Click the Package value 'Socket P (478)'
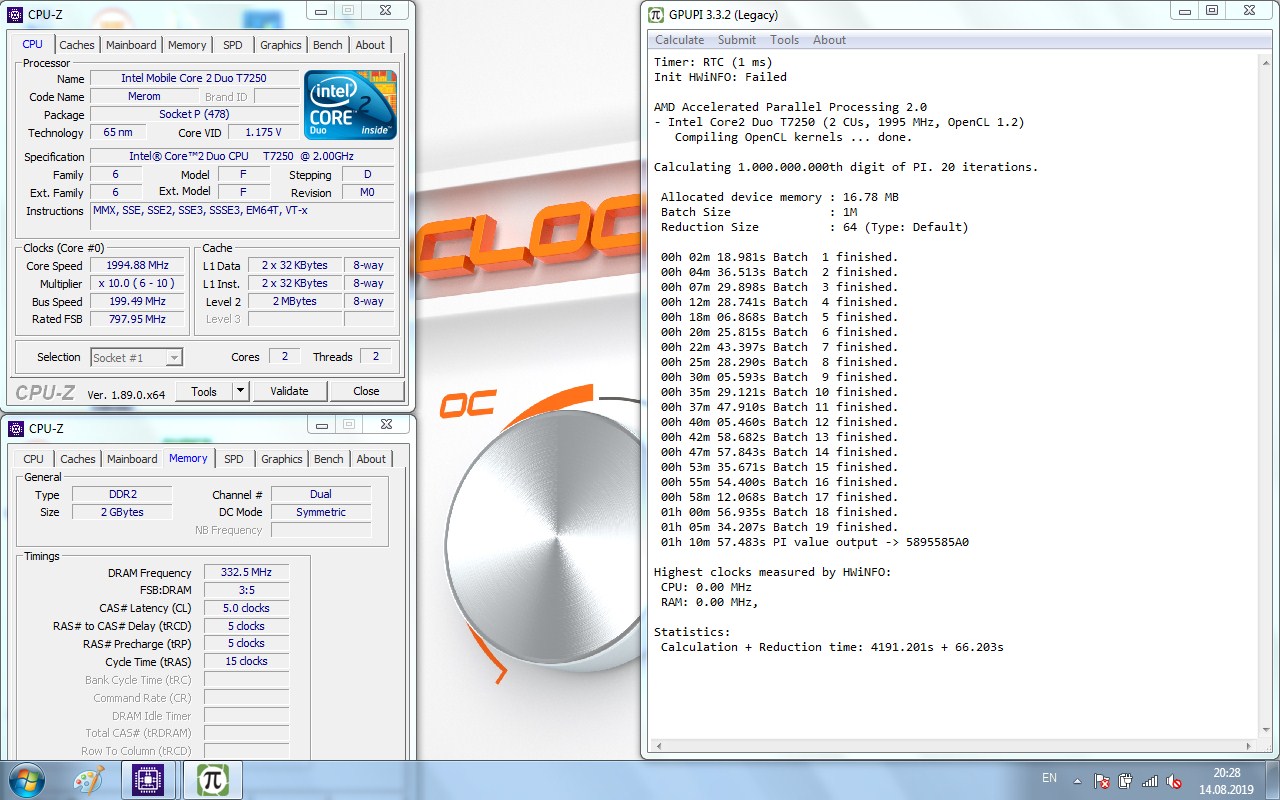This screenshot has width=1280, height=800. 193,115
